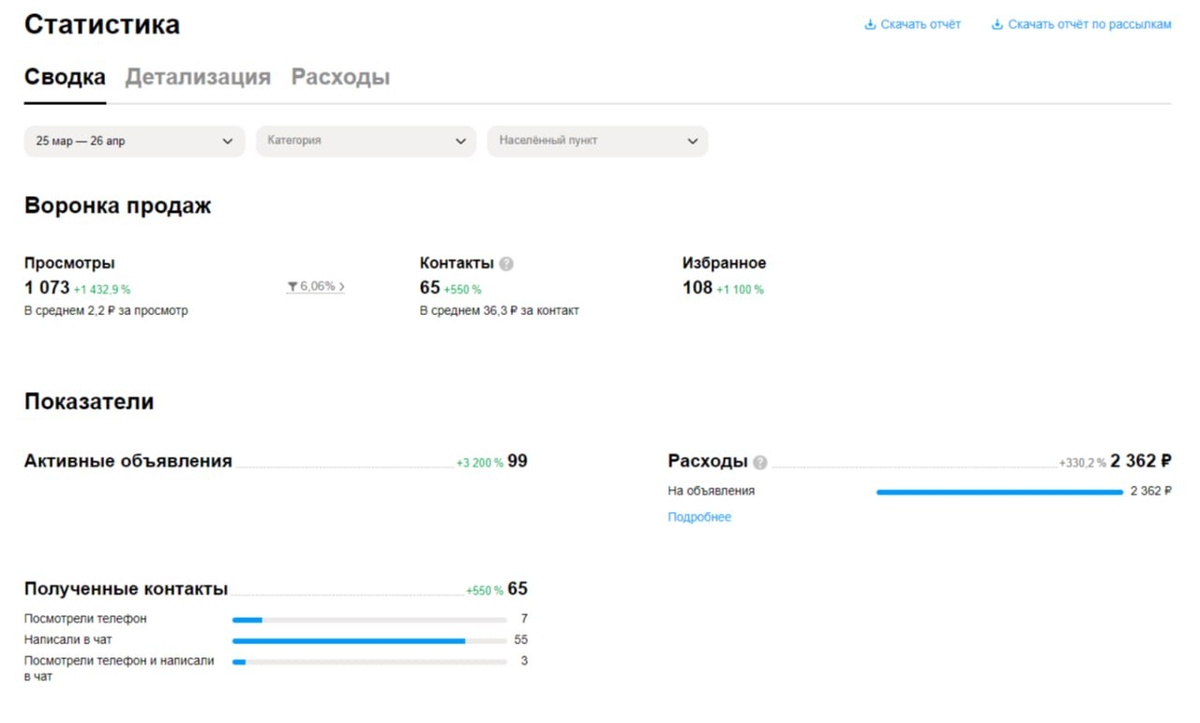Click the Написали в чат count 55
This screenshot has height=723, width=1200.
click(x=520, y=640)
